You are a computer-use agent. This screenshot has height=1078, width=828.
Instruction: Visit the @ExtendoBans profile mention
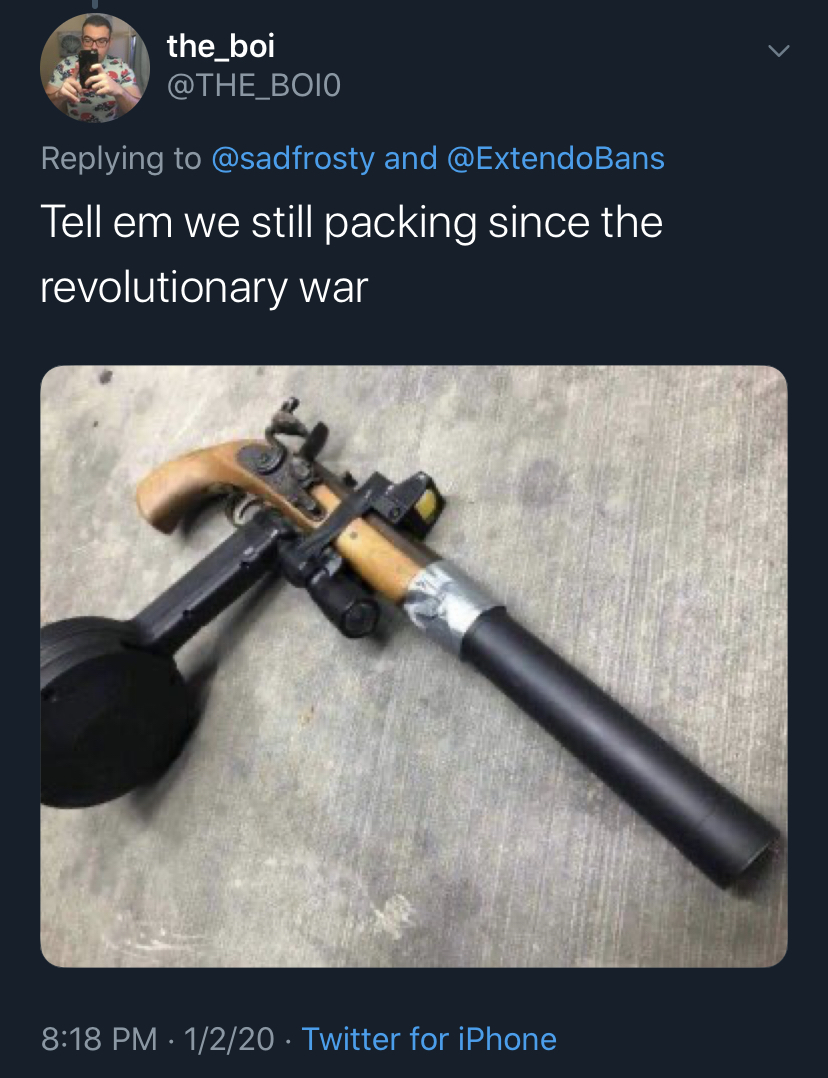coord(556,158)
